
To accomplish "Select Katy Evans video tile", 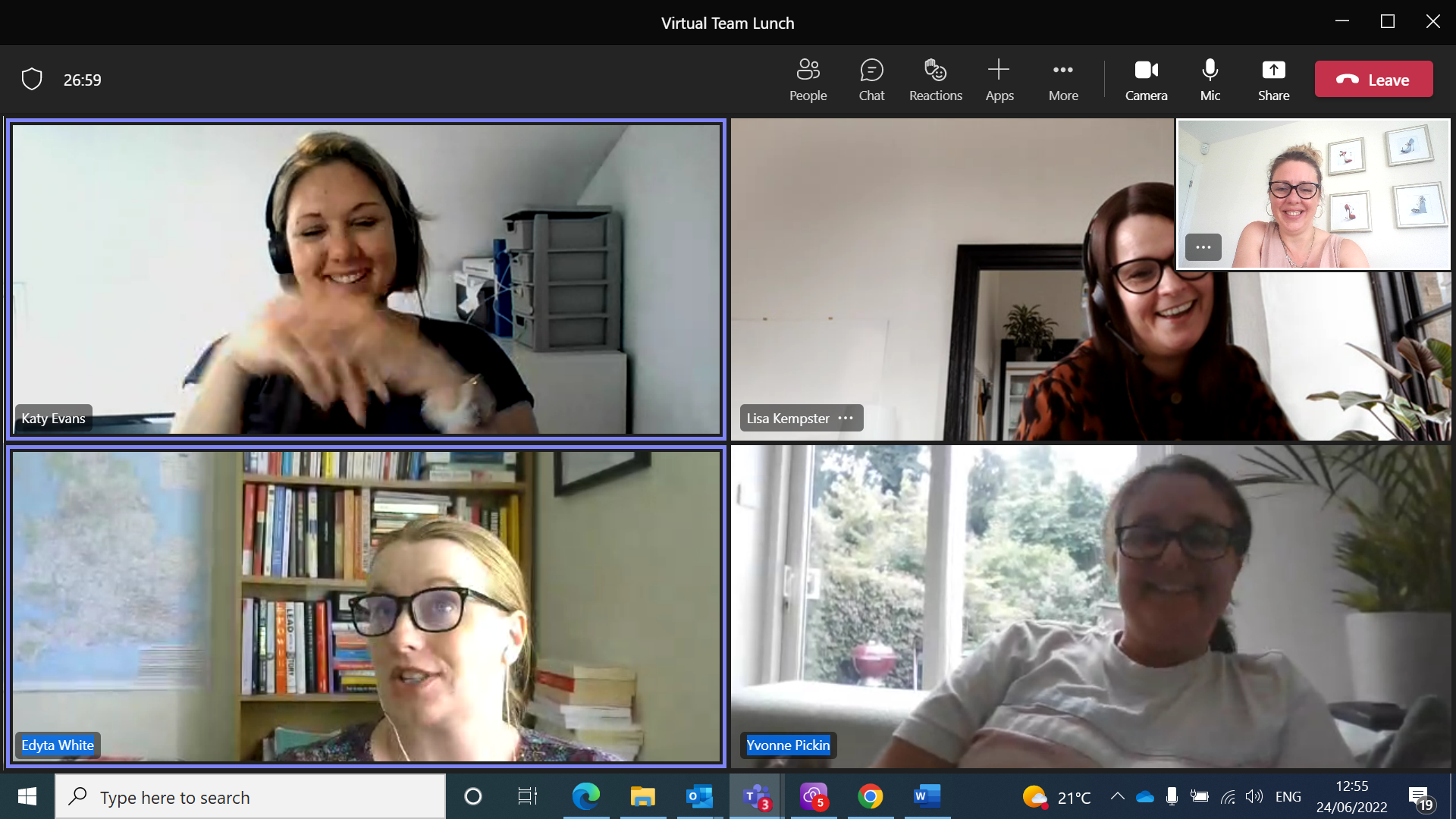I will [366, 279].
